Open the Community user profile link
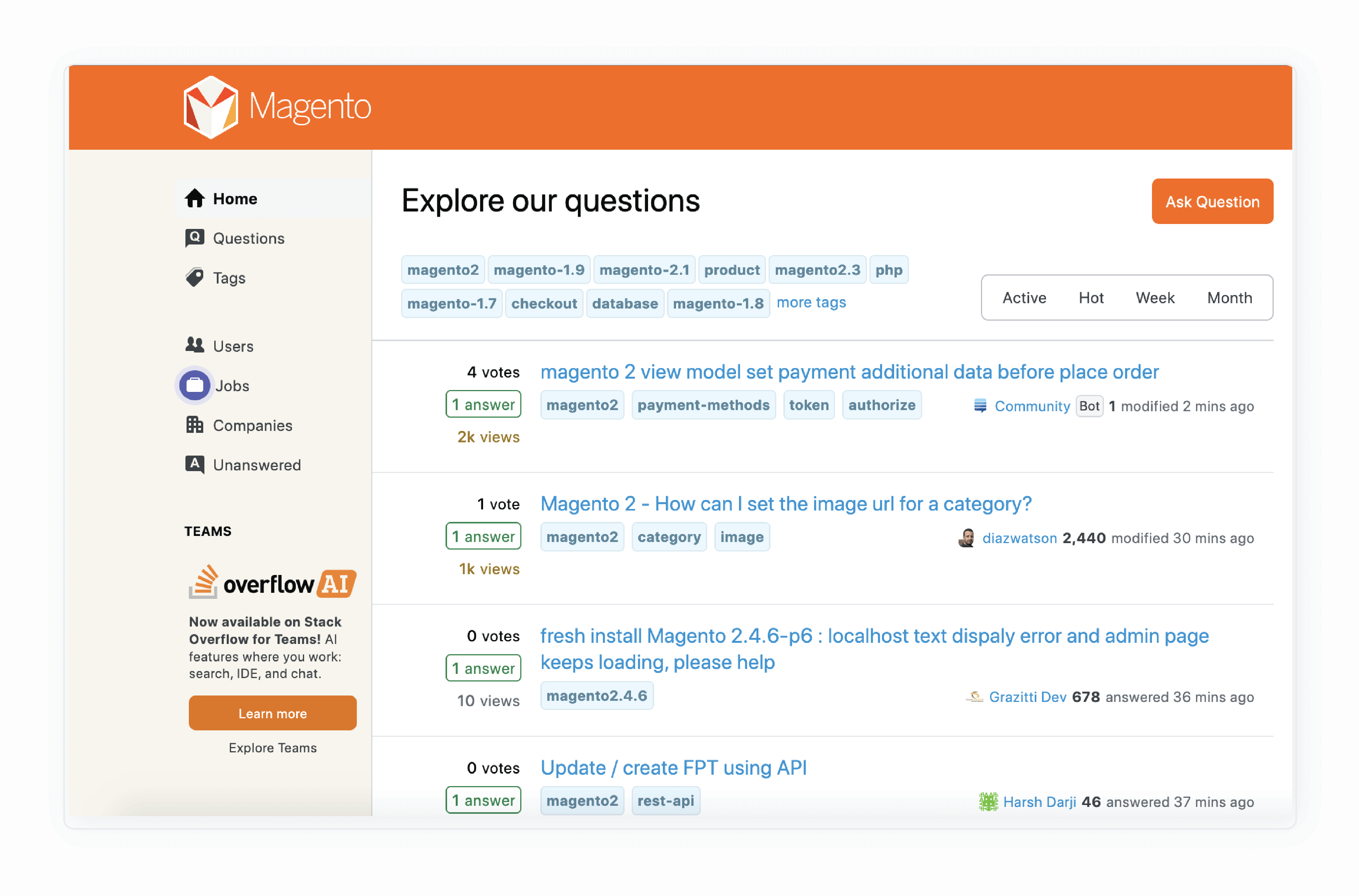This screenshot has width=1359, height=896. (1032, 406)
